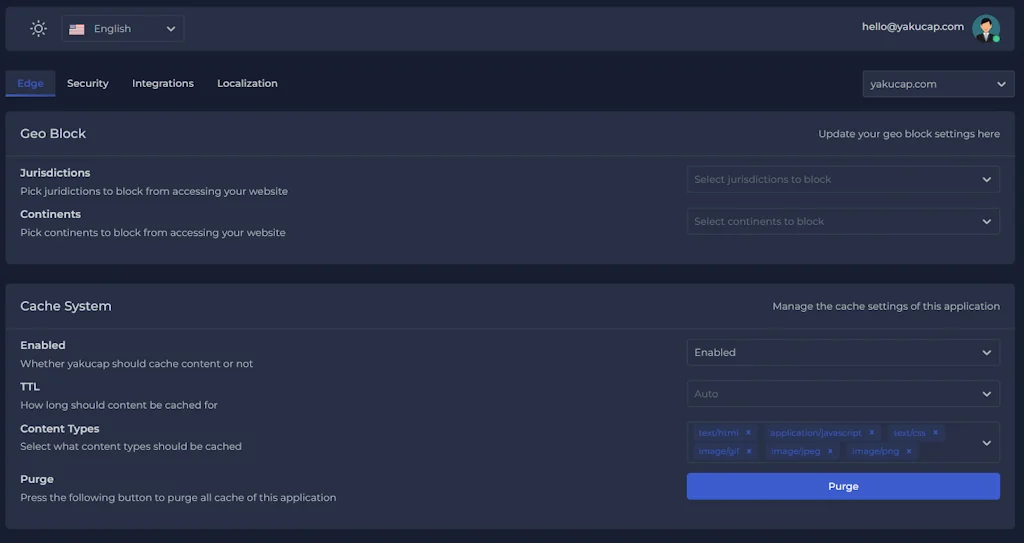The width and height of the screenshot is (1024, 543).
Task: Switch to the Security tab
Action: click(88, 83)
